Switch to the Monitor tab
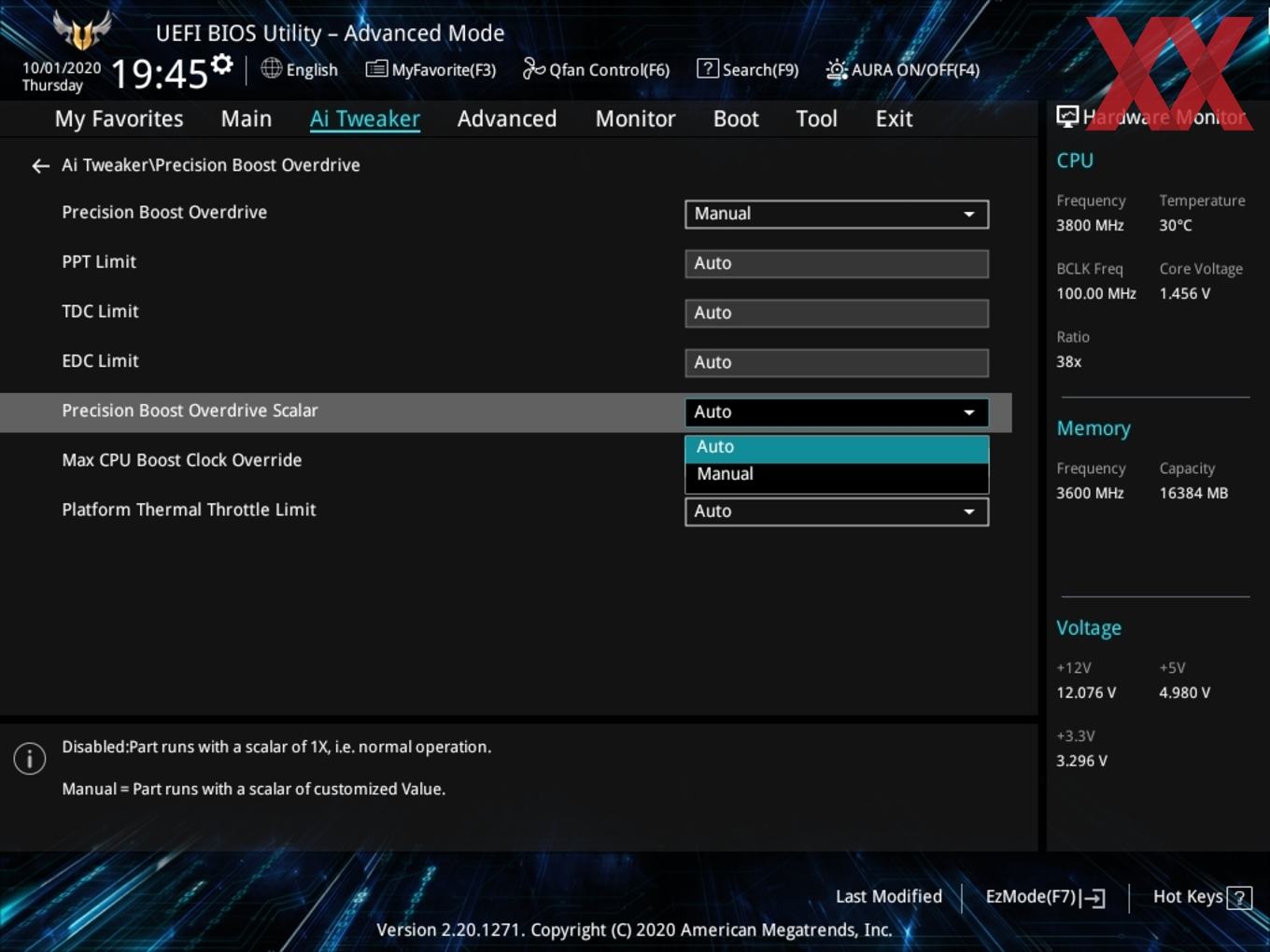This screenshot has width=1270, height=952. pyautogui.click(x=635, y=119)
